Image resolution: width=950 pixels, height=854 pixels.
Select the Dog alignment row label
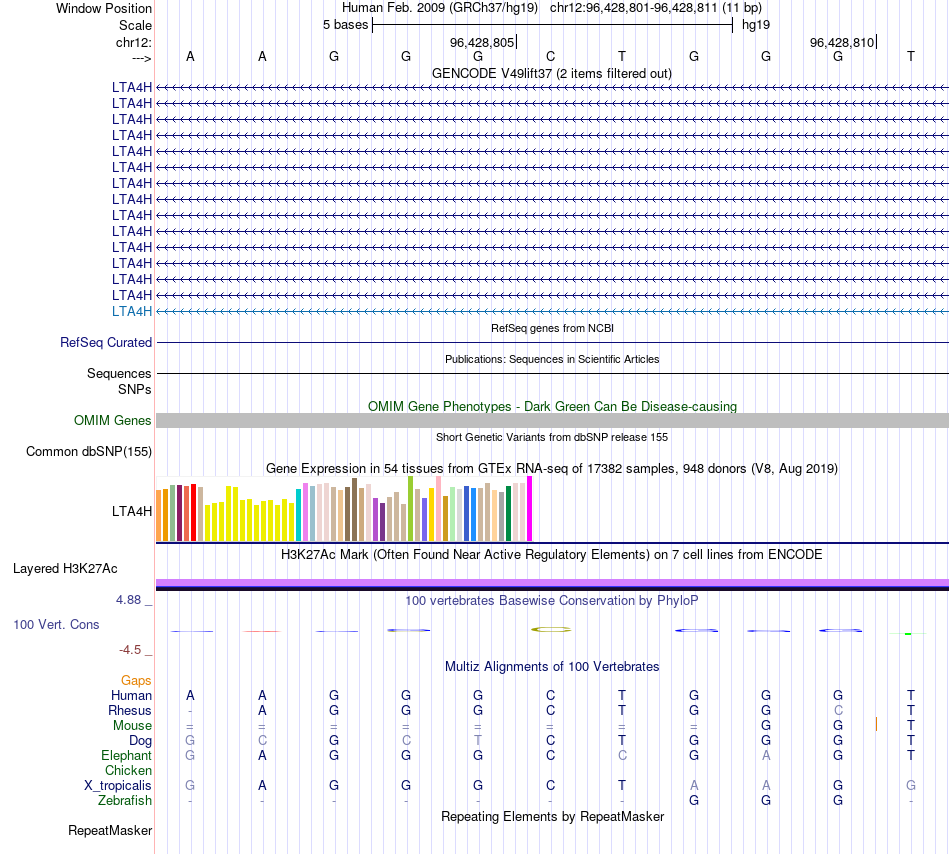point(140,741)
